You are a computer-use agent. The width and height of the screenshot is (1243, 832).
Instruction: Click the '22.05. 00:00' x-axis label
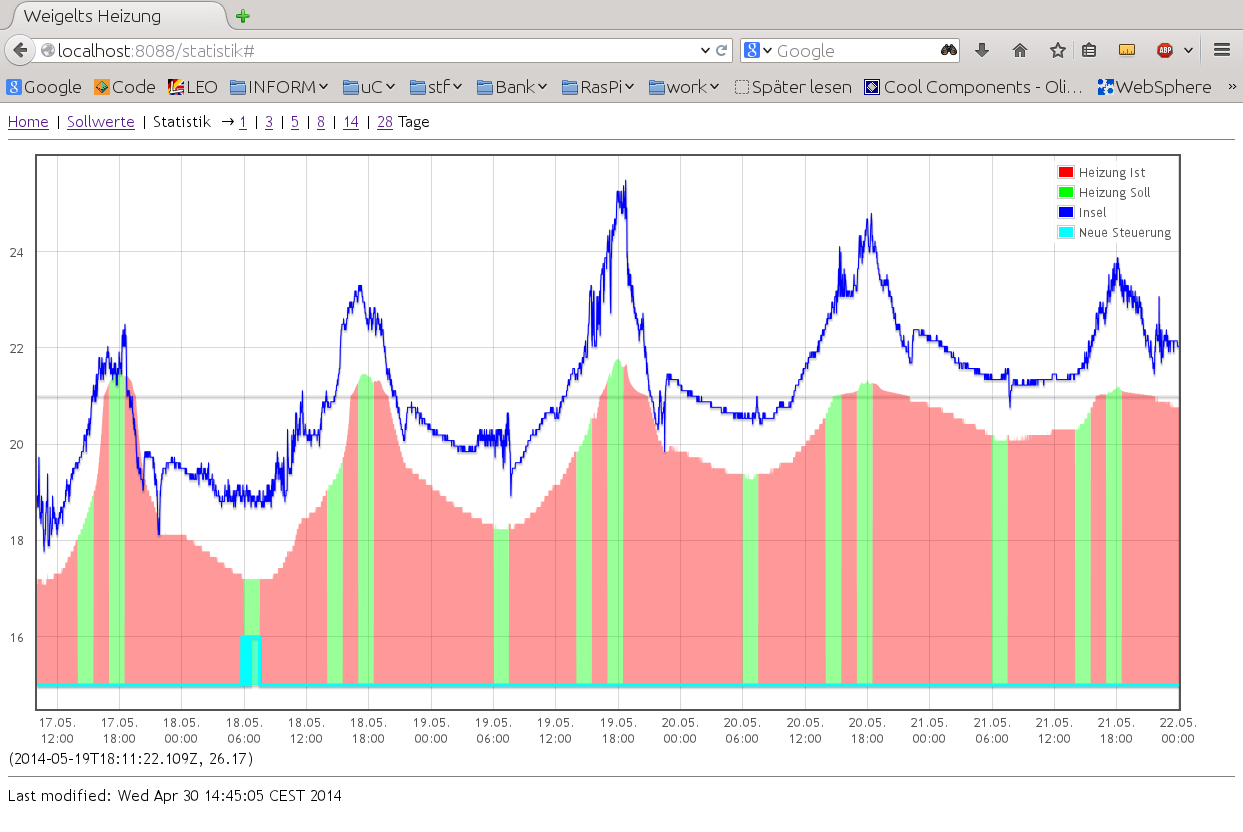(x=1178, y=730)
